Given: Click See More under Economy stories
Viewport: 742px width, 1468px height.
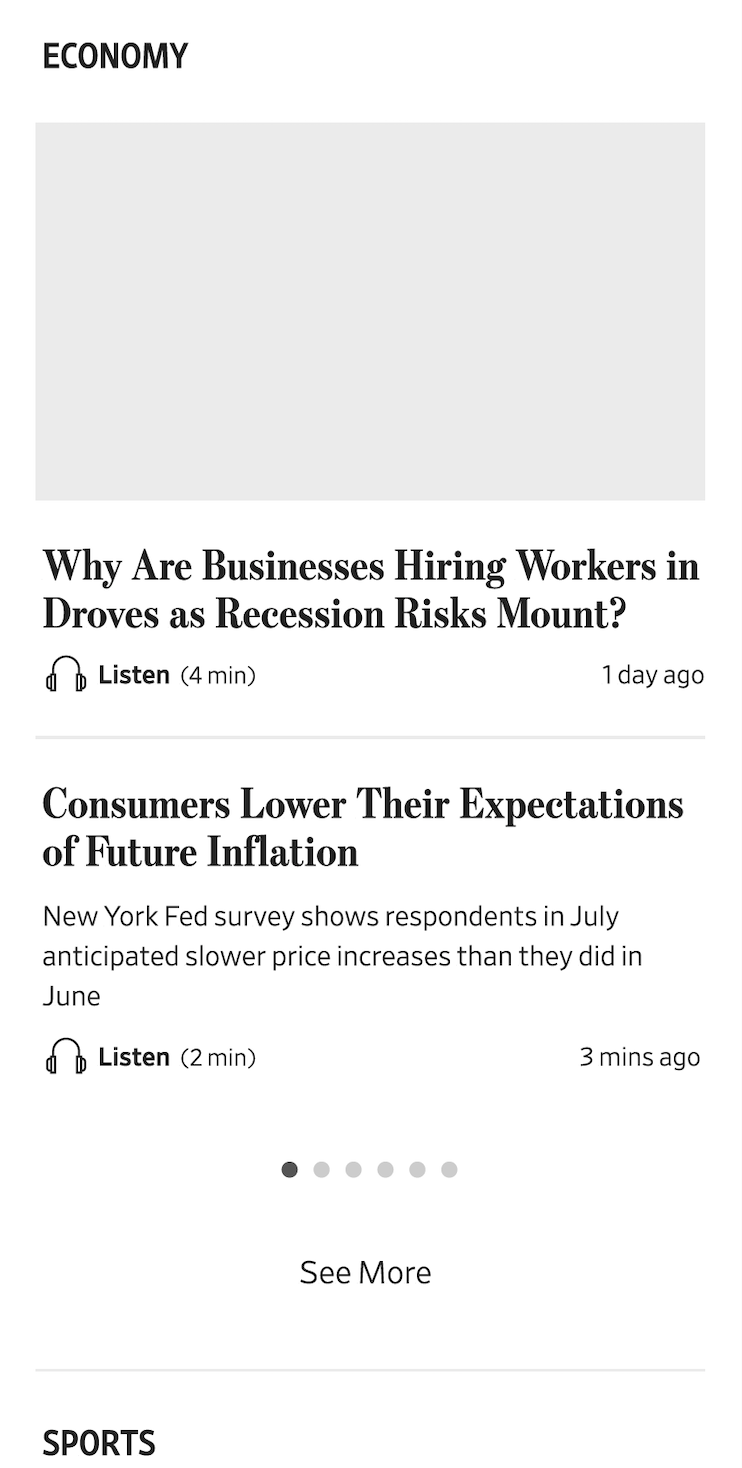Looking at the screenshot, I should coord(366,1272).
